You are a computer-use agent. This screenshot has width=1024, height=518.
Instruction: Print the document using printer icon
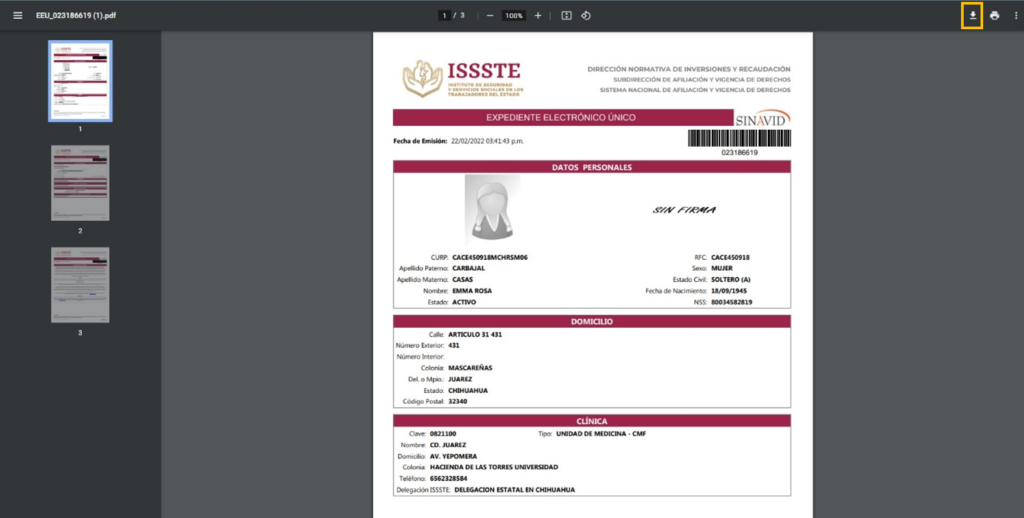click(994, 16)
